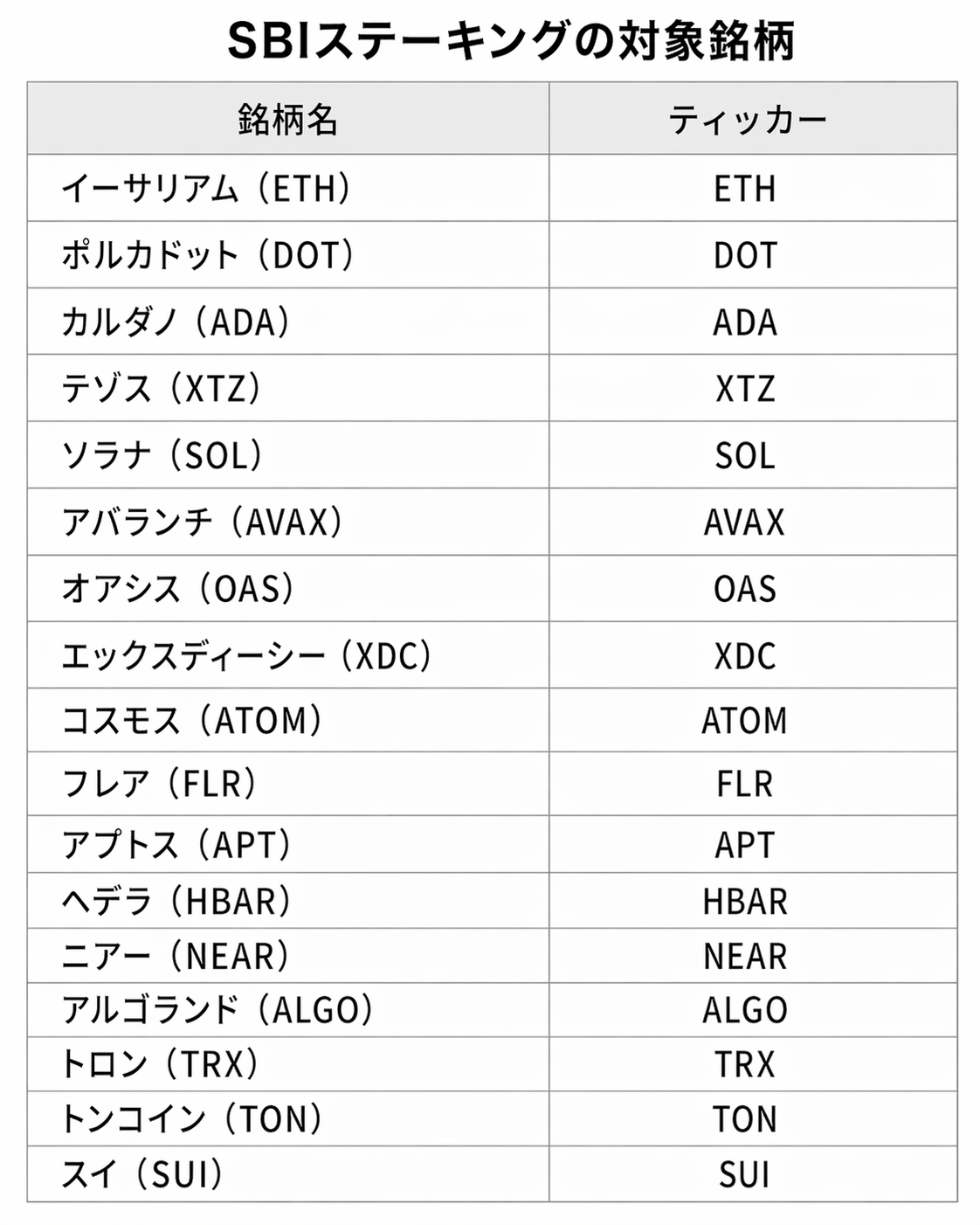Select the オアシス (OAS) name cell

[178, 589]
